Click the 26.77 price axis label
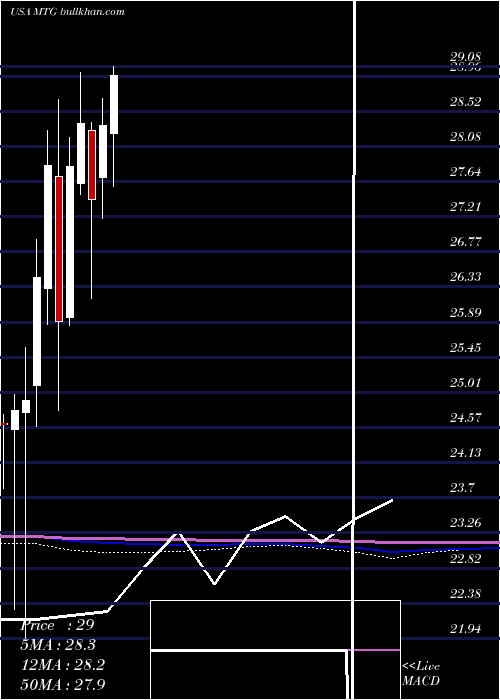This screenshot has width=500, height=700. point(466,242)
